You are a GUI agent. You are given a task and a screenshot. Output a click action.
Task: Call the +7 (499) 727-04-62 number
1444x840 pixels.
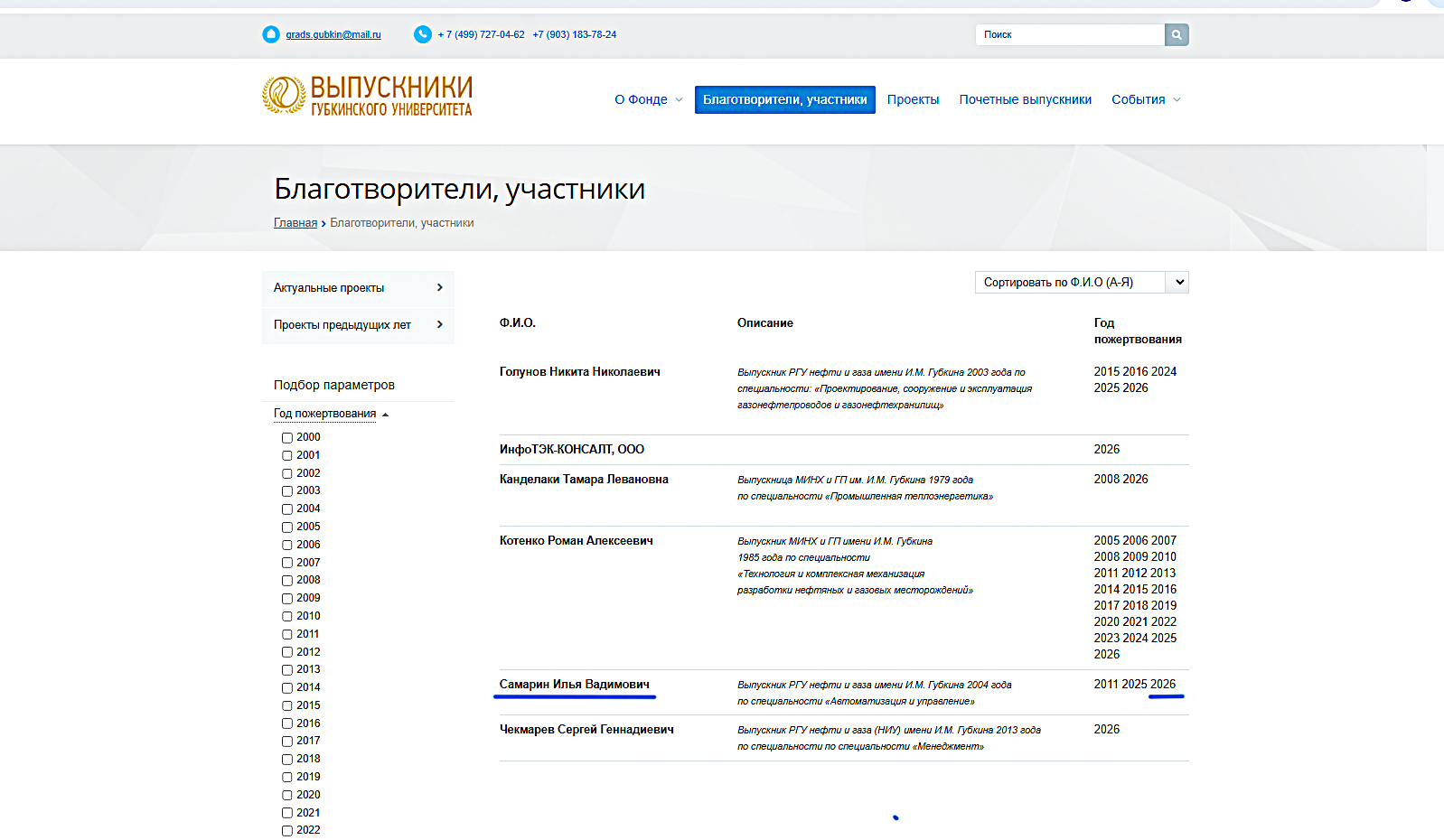pos(481,35)
